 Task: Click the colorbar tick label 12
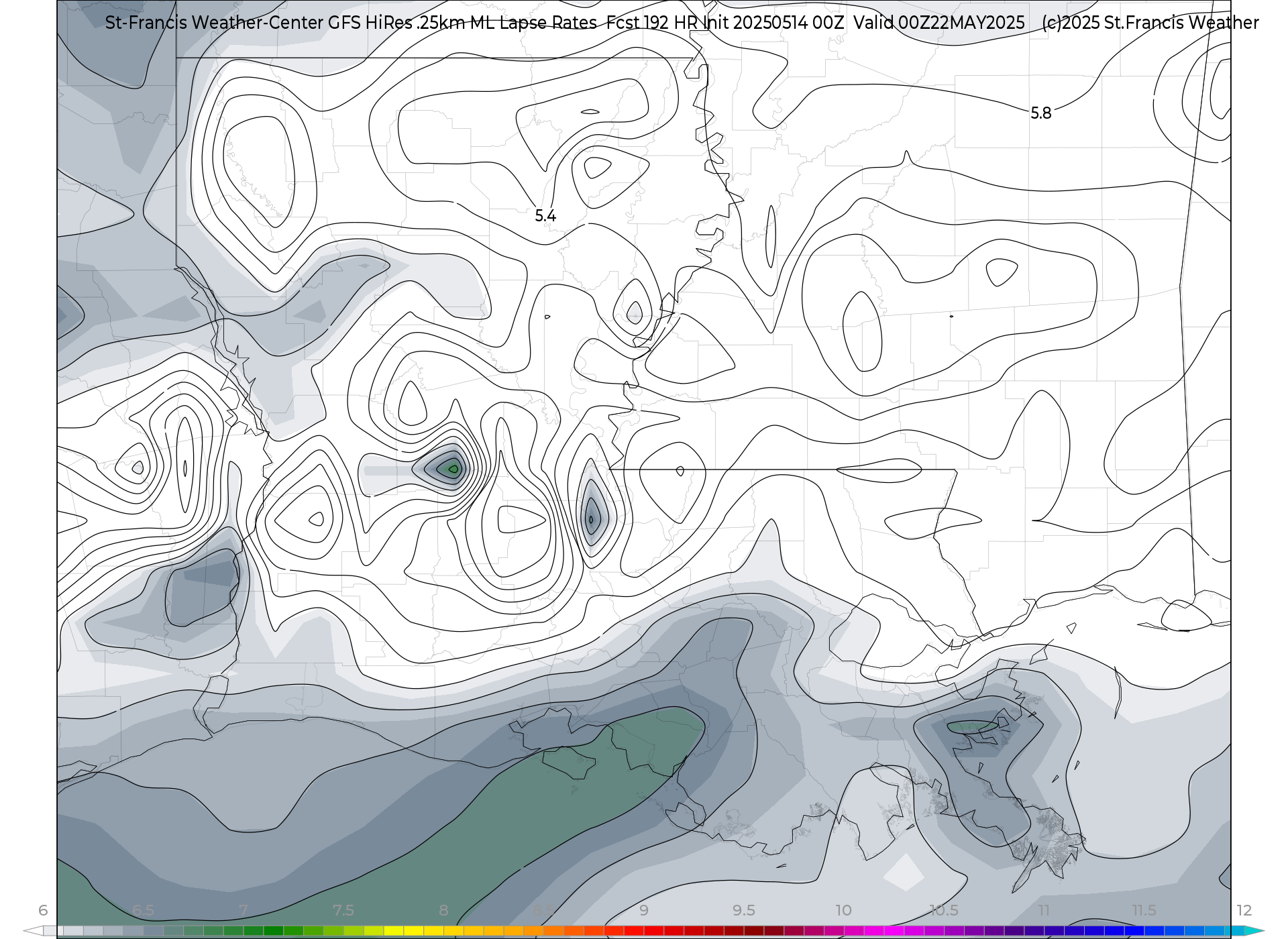click(1244, 910)
